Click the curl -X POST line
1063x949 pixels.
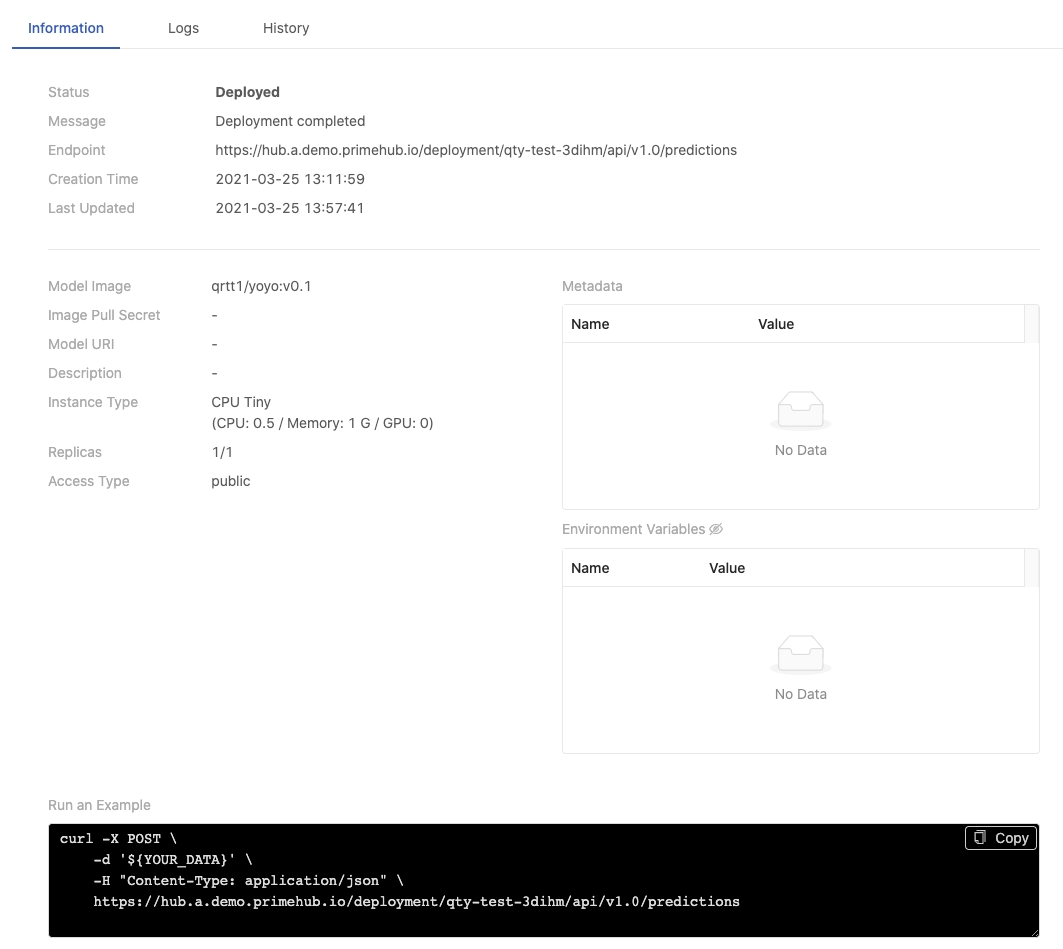coord(118,839)
